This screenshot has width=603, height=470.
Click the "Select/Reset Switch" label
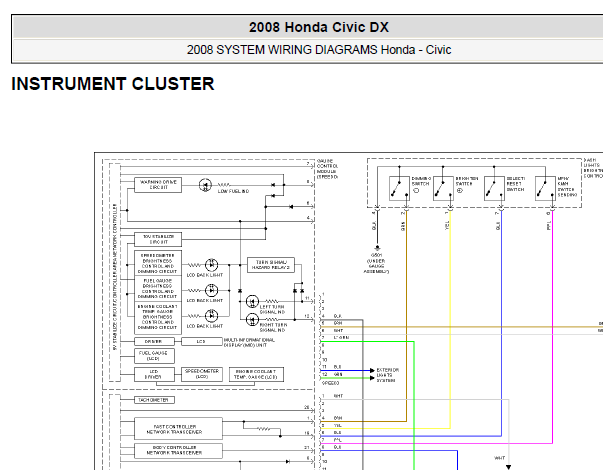click(515, 184)
